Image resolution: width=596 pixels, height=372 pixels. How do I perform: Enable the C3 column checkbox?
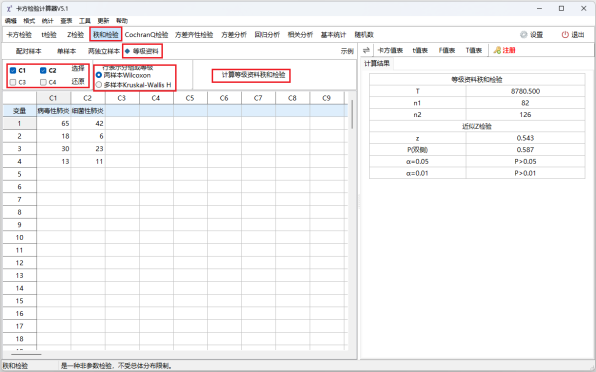pos(13,82)
